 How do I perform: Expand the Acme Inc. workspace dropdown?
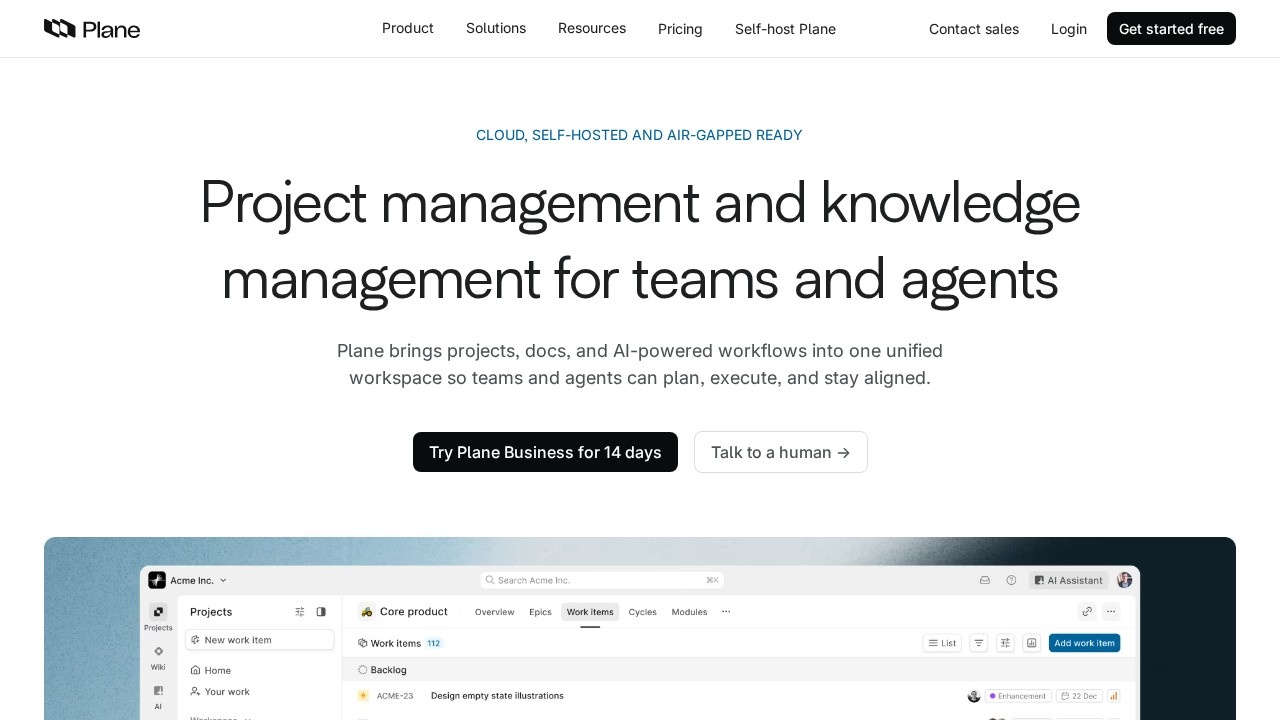pos(223,580)
